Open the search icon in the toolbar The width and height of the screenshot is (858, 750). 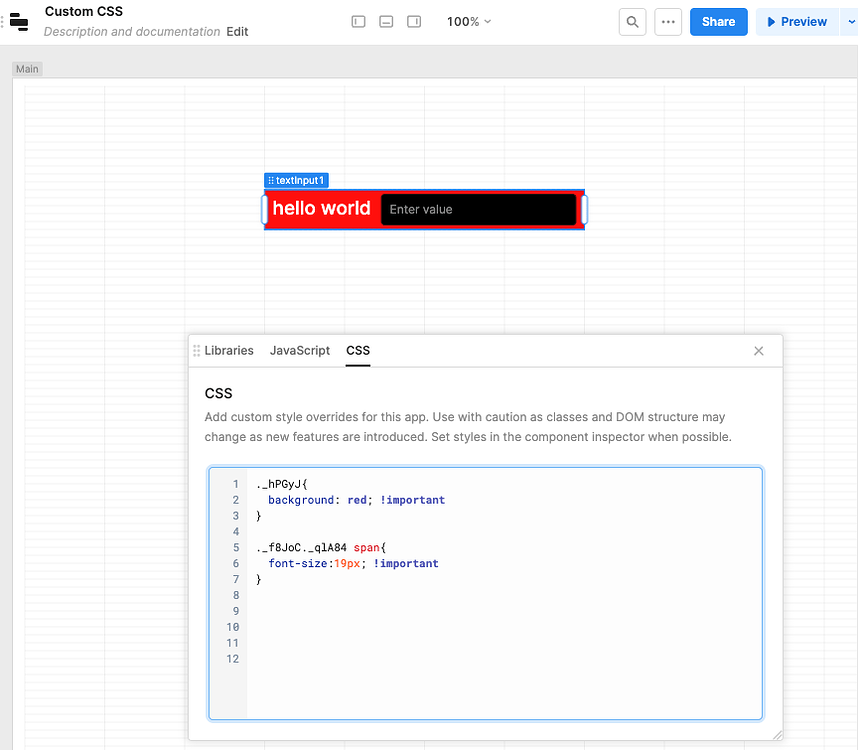[x=632, y=21]
